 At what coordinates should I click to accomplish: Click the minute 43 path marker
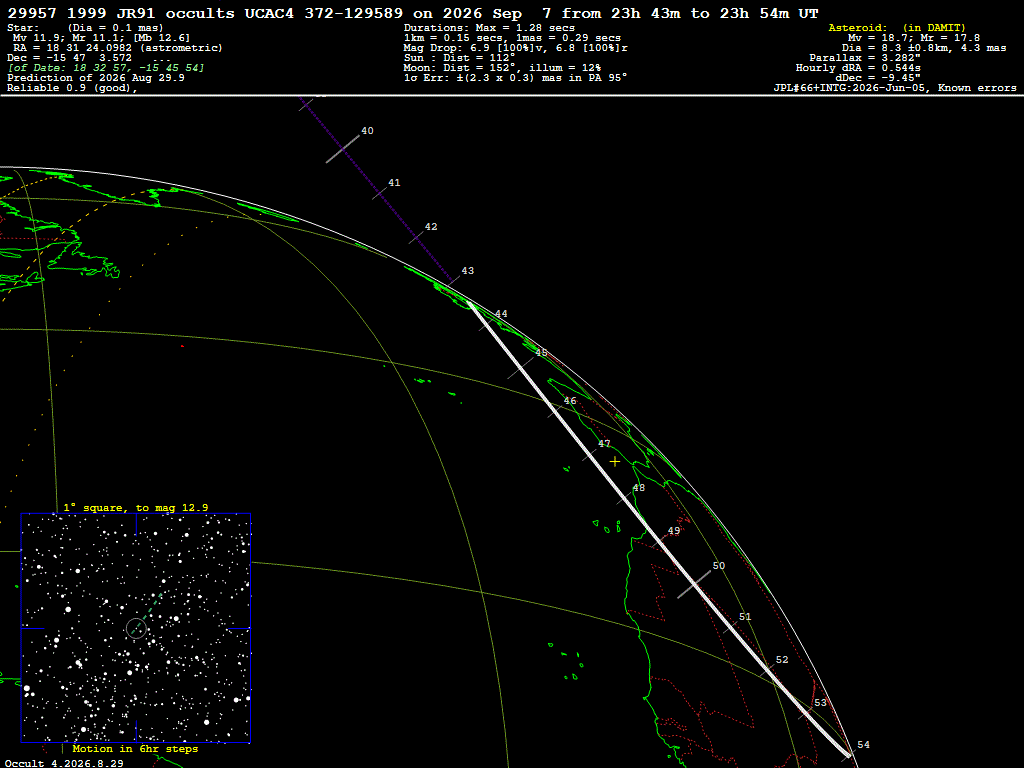coord(452,279)
